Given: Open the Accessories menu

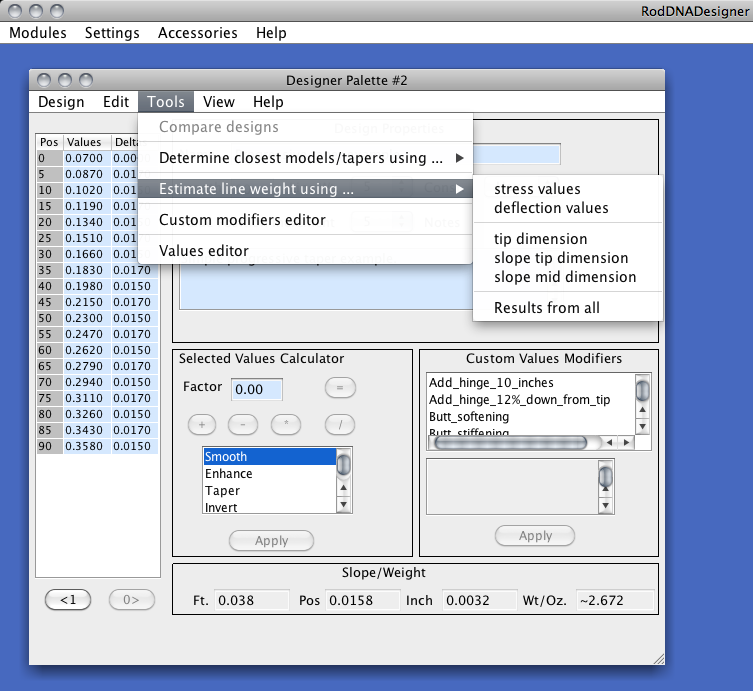Looking at the screenshot, I should (x=197, y=33).
